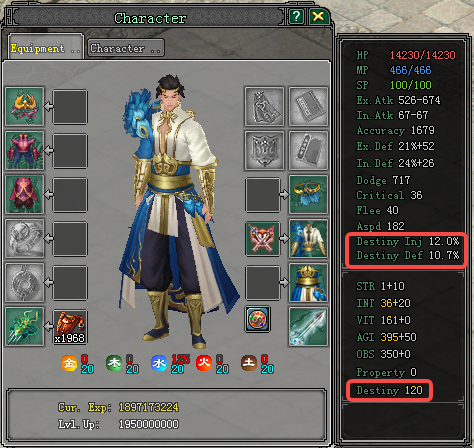Click the orange ammo stack showing x1968
This screenshot has width=474, height=448.
click(70, 327)
